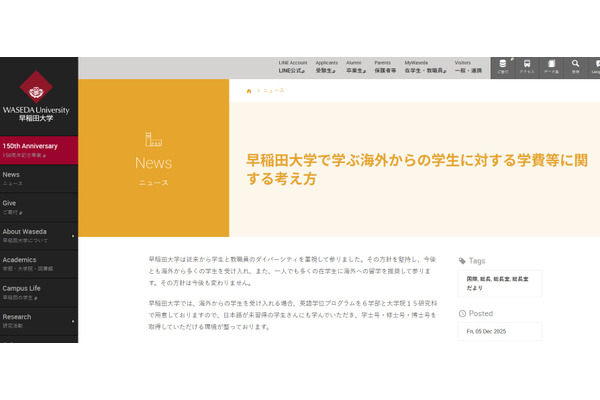Open Visitors link in top bar
This screenshot has width=600, height=400.
[x=468, y=67]
